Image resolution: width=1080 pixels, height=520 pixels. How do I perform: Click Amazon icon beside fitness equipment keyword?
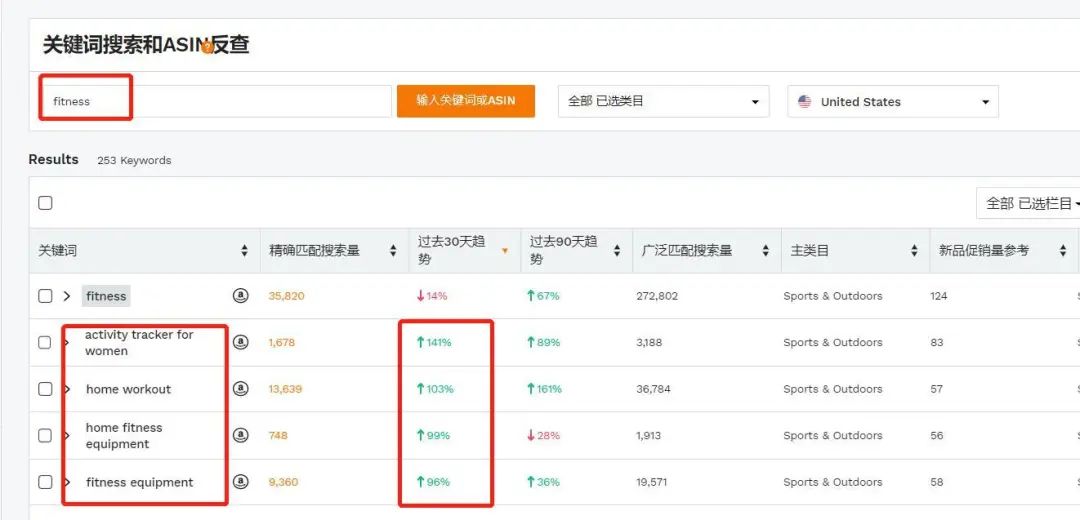click(x=240, y=482)
